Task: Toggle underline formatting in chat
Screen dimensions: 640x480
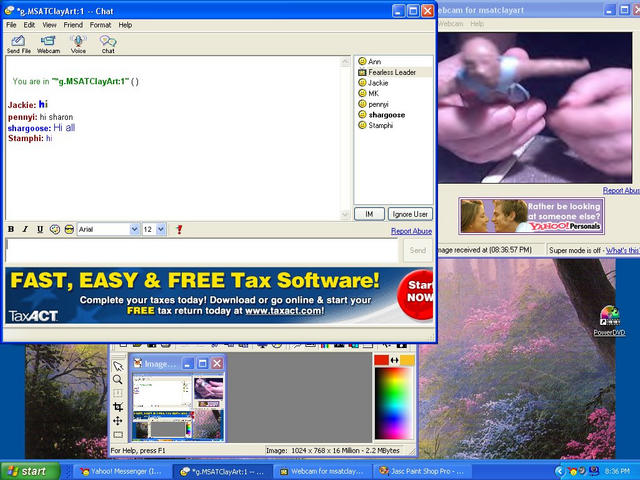Action: click(x=40, y=229)
